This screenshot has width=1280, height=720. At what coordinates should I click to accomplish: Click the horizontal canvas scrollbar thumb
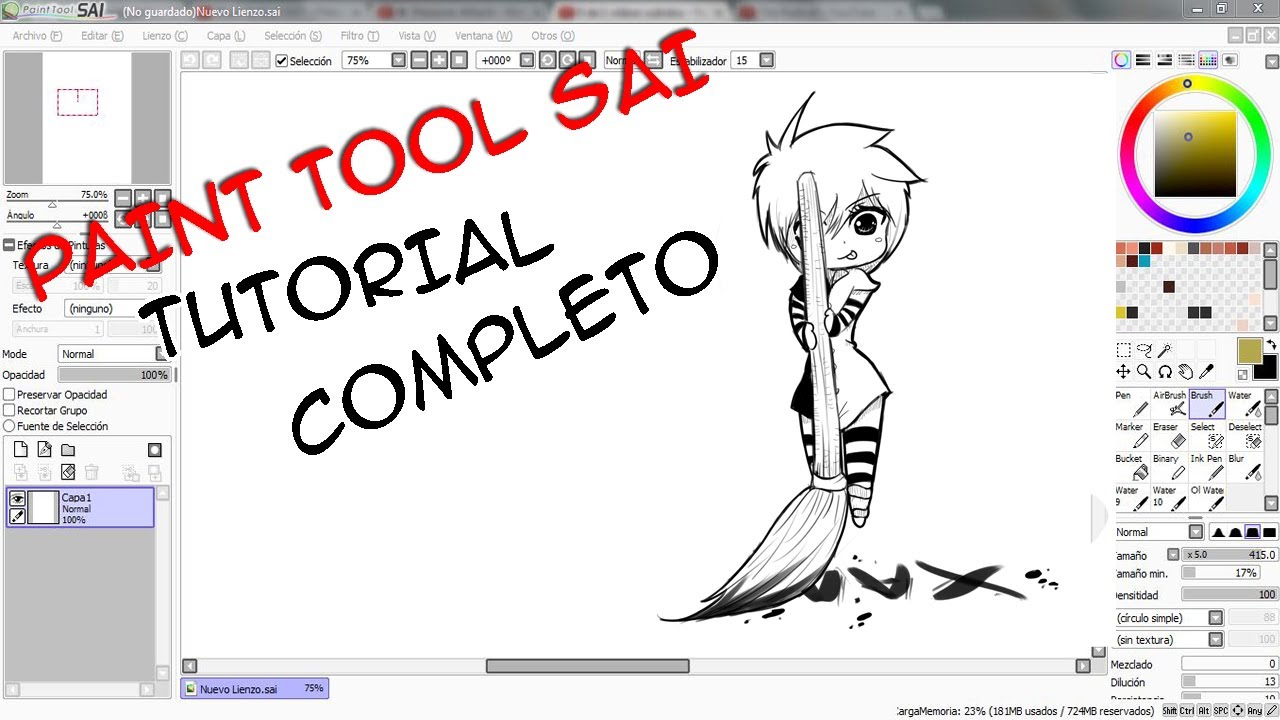[x=588, y=666]
